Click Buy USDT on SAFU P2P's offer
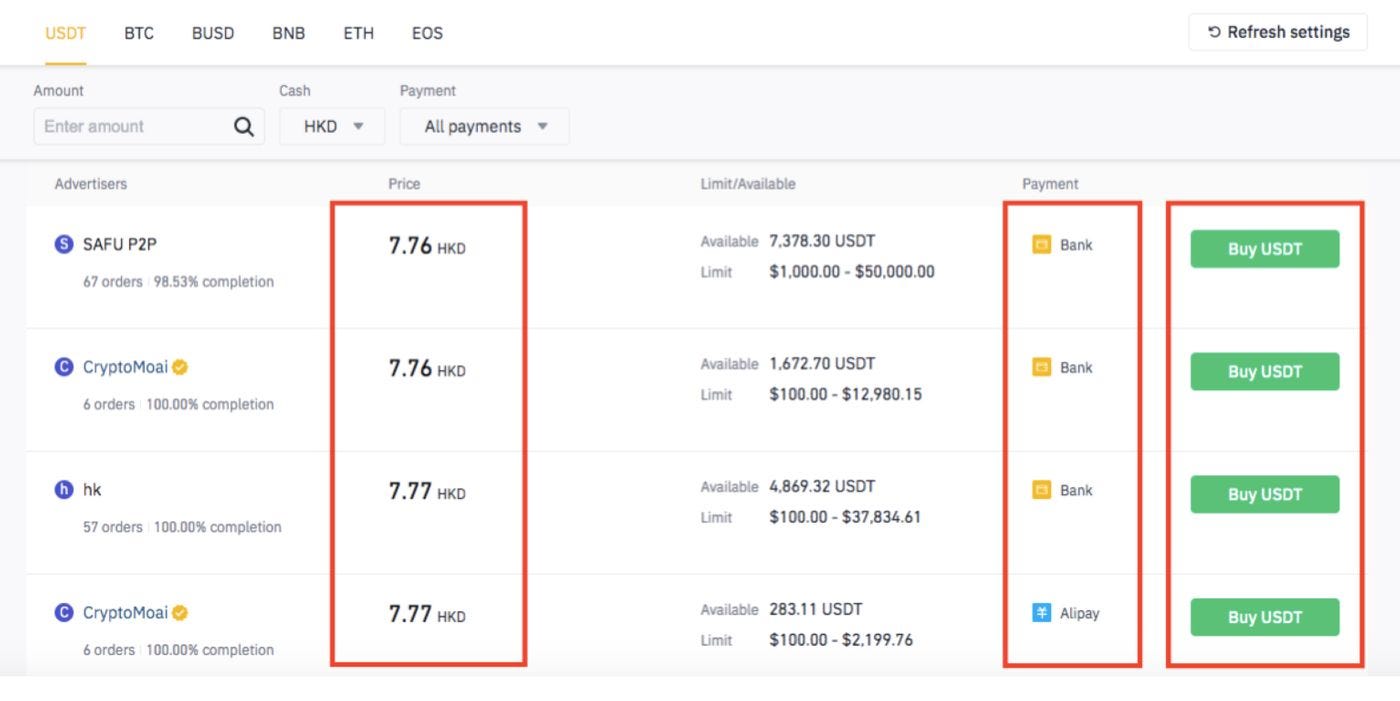Viewport: 1400px width, 701px height. [x=1264, y=249]
